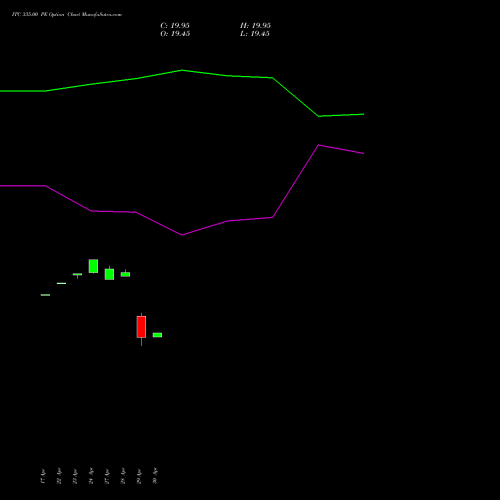Select the small green candle for 30 Apr
The image size is (500, 500).
157,335
